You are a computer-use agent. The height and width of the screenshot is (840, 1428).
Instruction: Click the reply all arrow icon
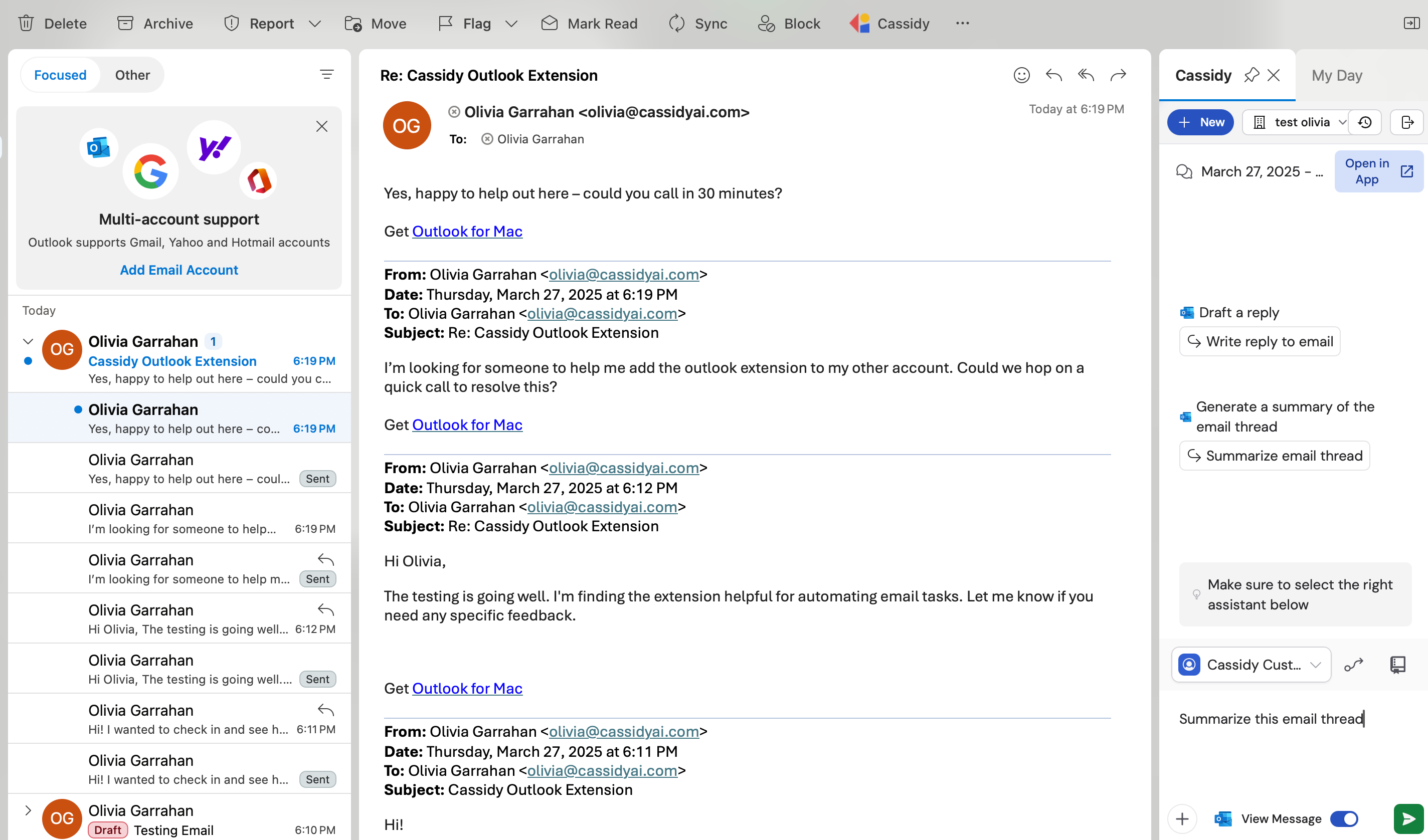pyautogui.click(x=1086, y=75)
